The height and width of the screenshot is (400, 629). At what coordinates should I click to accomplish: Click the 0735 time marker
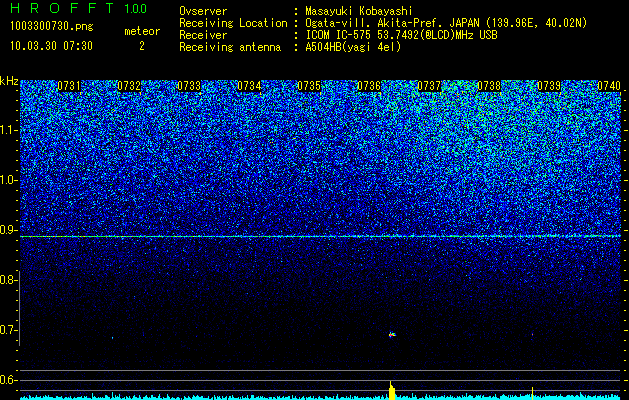point(309,86)
